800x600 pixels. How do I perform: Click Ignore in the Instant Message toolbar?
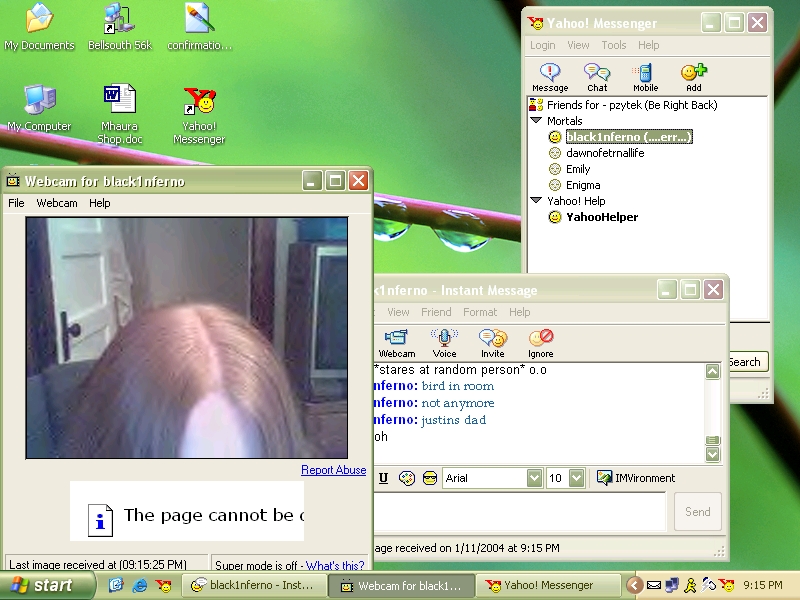pos(541,343)
